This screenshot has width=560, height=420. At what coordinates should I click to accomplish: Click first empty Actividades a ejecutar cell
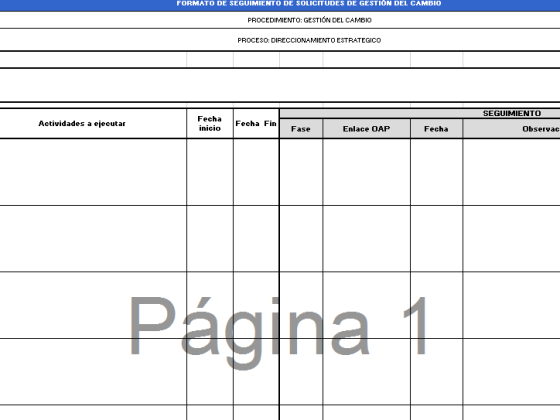(93, 172)
